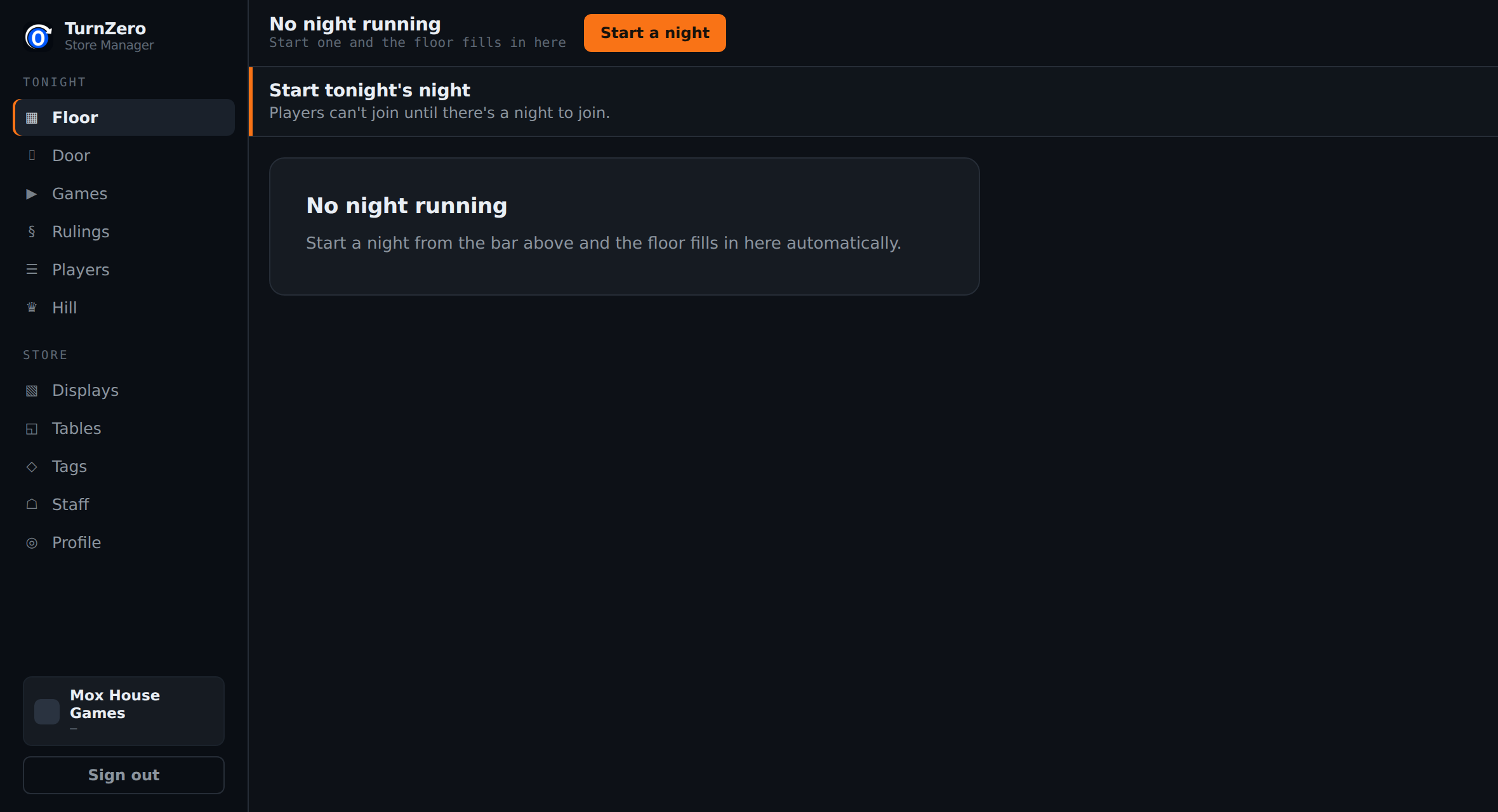This screenshot has width=1498, height=812.
Task: Open the Mox House Games store card
Action: point(124,710)
